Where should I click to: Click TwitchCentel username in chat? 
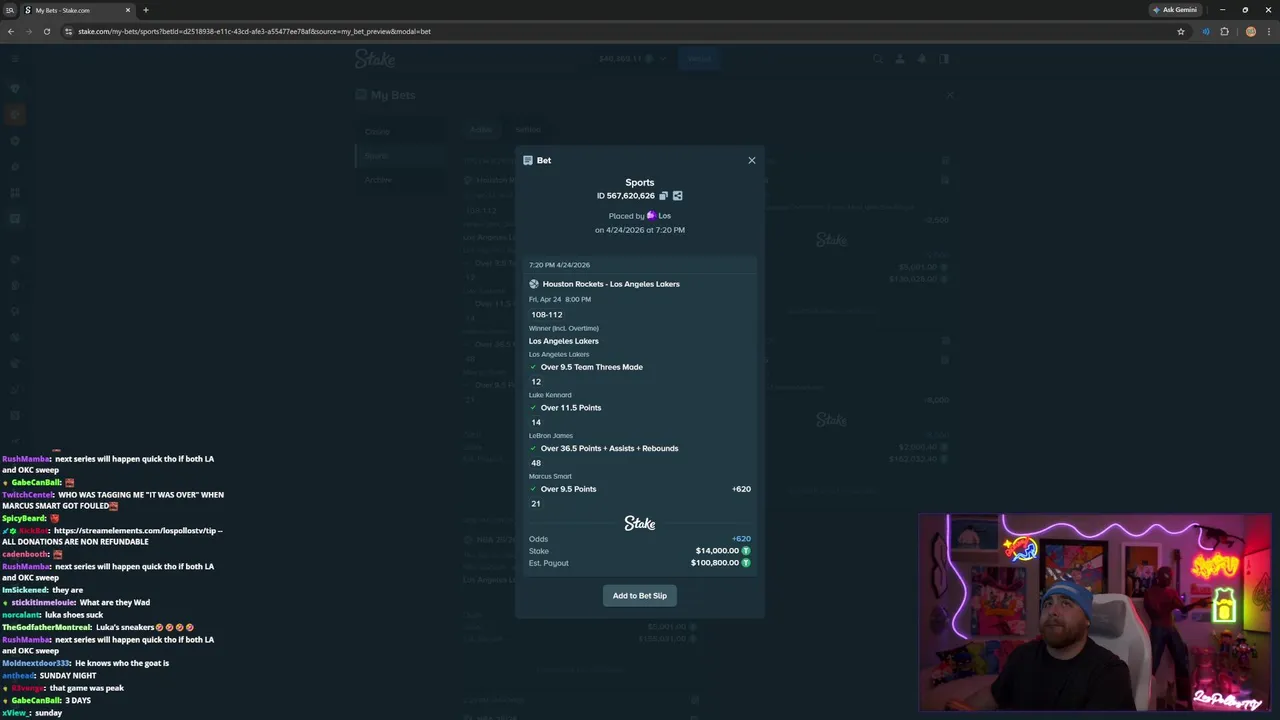[x=28, y=495]
